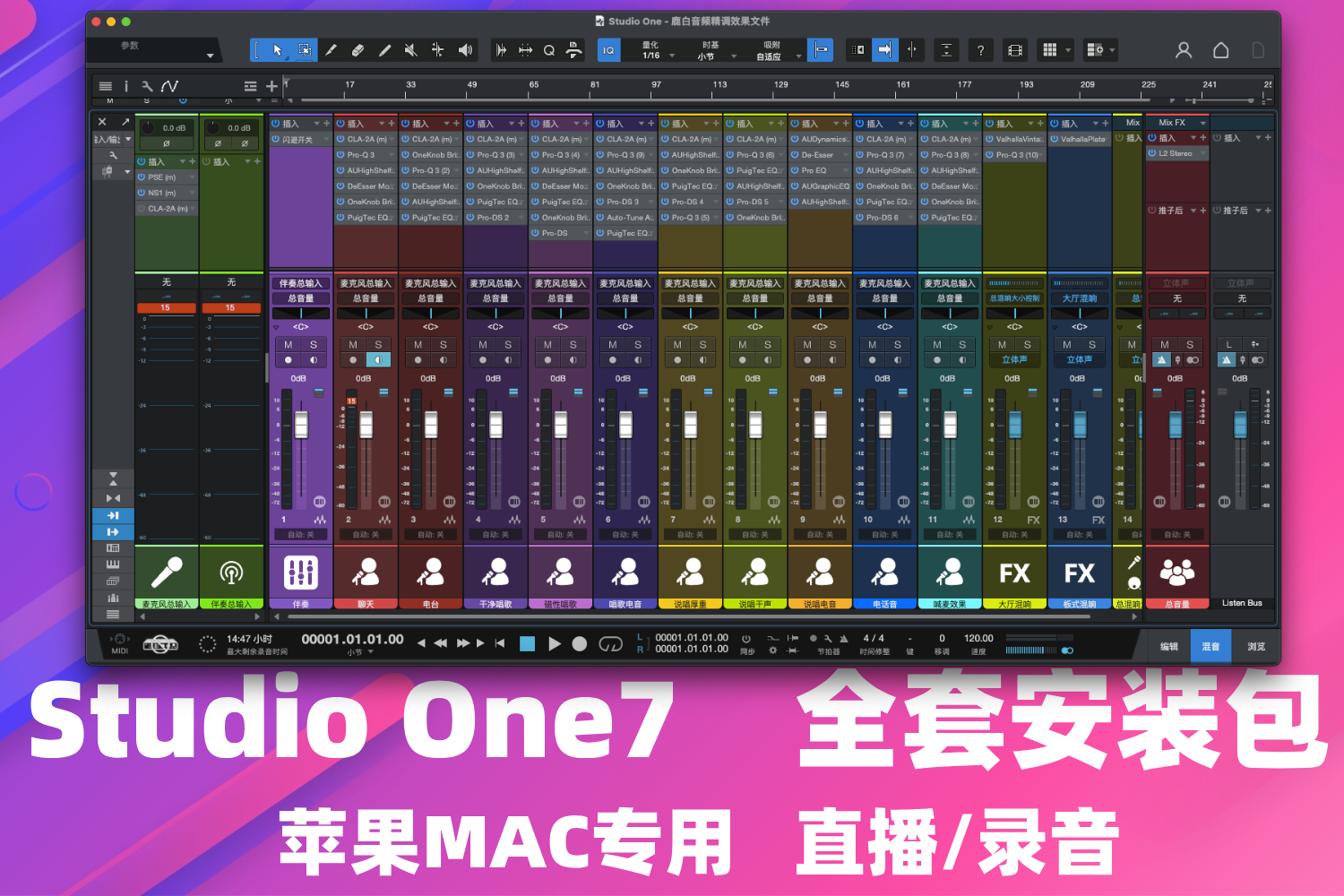Open the inspector info 'i' icon

pyautogui.click(x=126, y=86)
